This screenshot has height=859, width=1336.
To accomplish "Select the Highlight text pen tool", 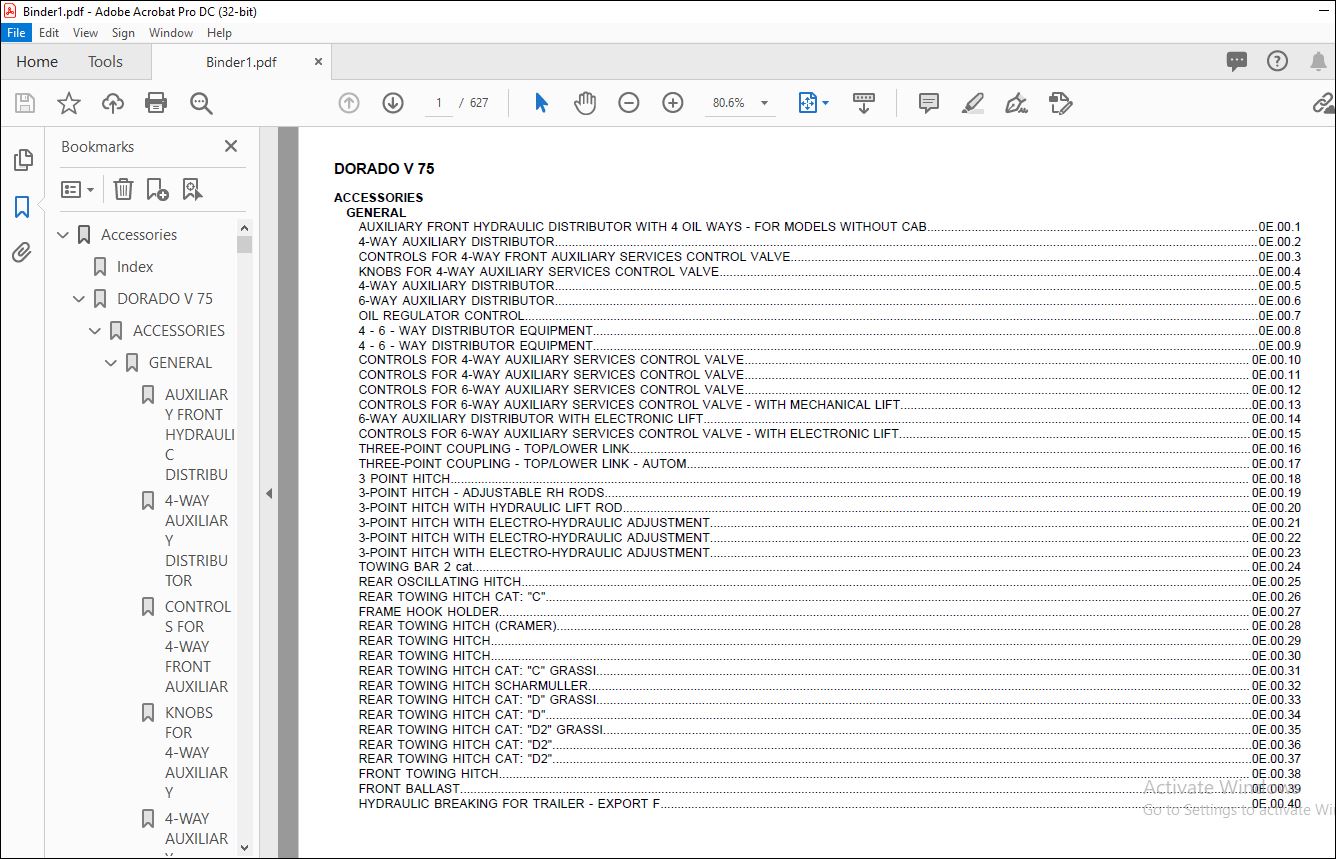I will click(973, 103).
